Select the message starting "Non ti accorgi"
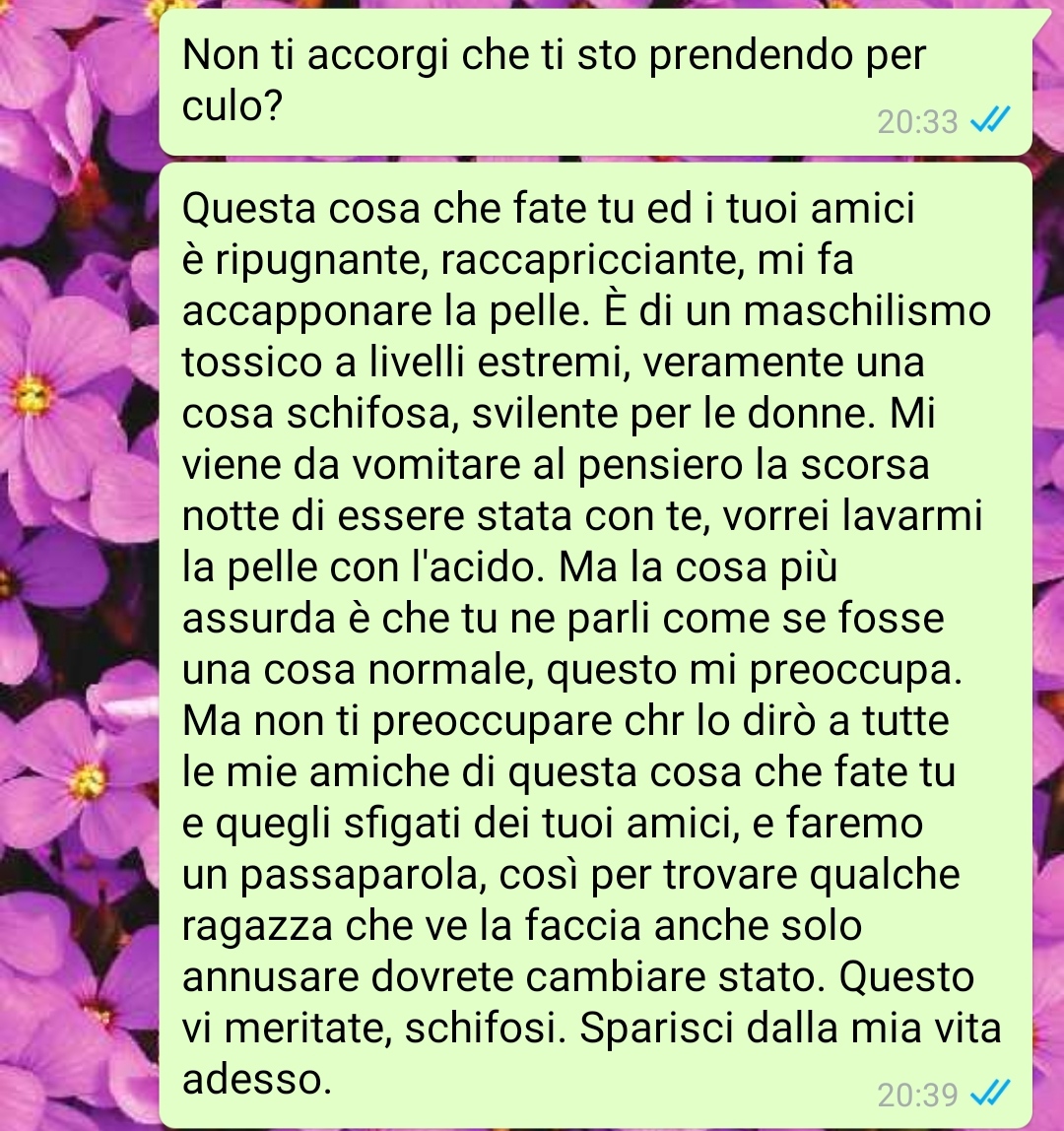1064x1131 pixels. [595, 82]
